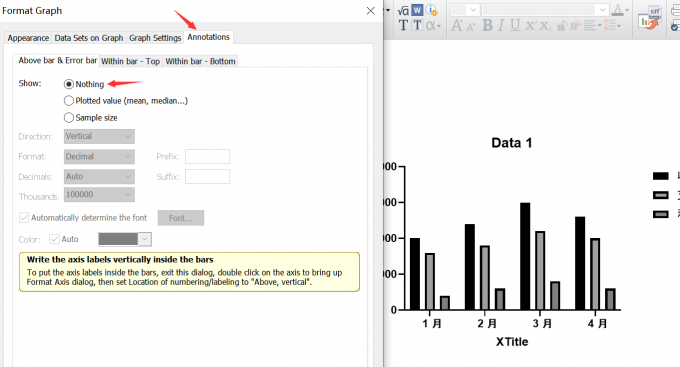
Task: Expand the color picker dropdown arrow
Action: pos(144,239)
